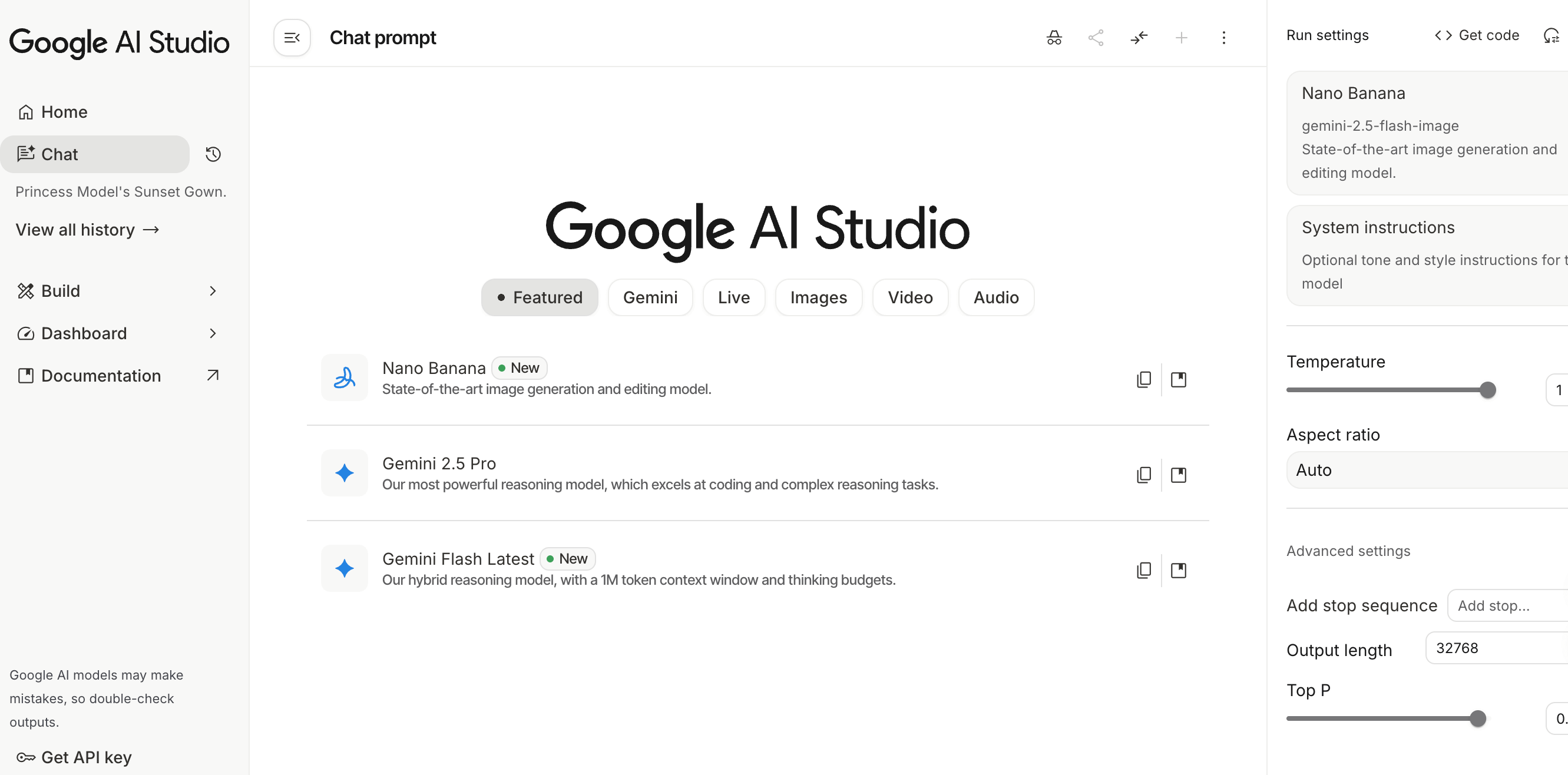Open the share prompt icon
This screenshot has height=775, width=1568.
1096,37
